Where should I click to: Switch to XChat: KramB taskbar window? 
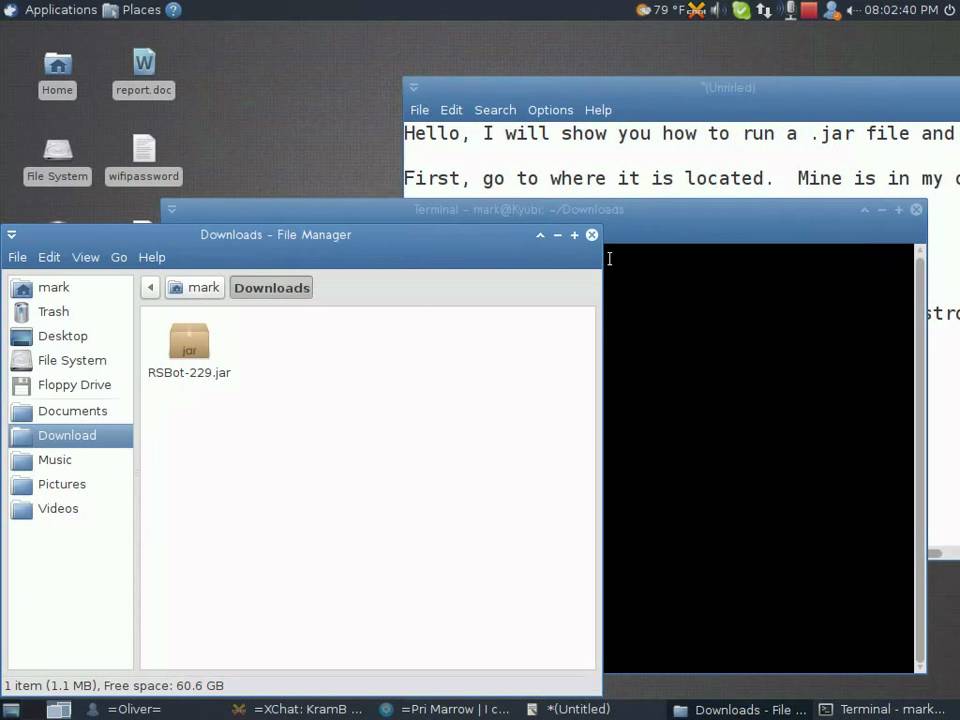[x=299, y=710]
